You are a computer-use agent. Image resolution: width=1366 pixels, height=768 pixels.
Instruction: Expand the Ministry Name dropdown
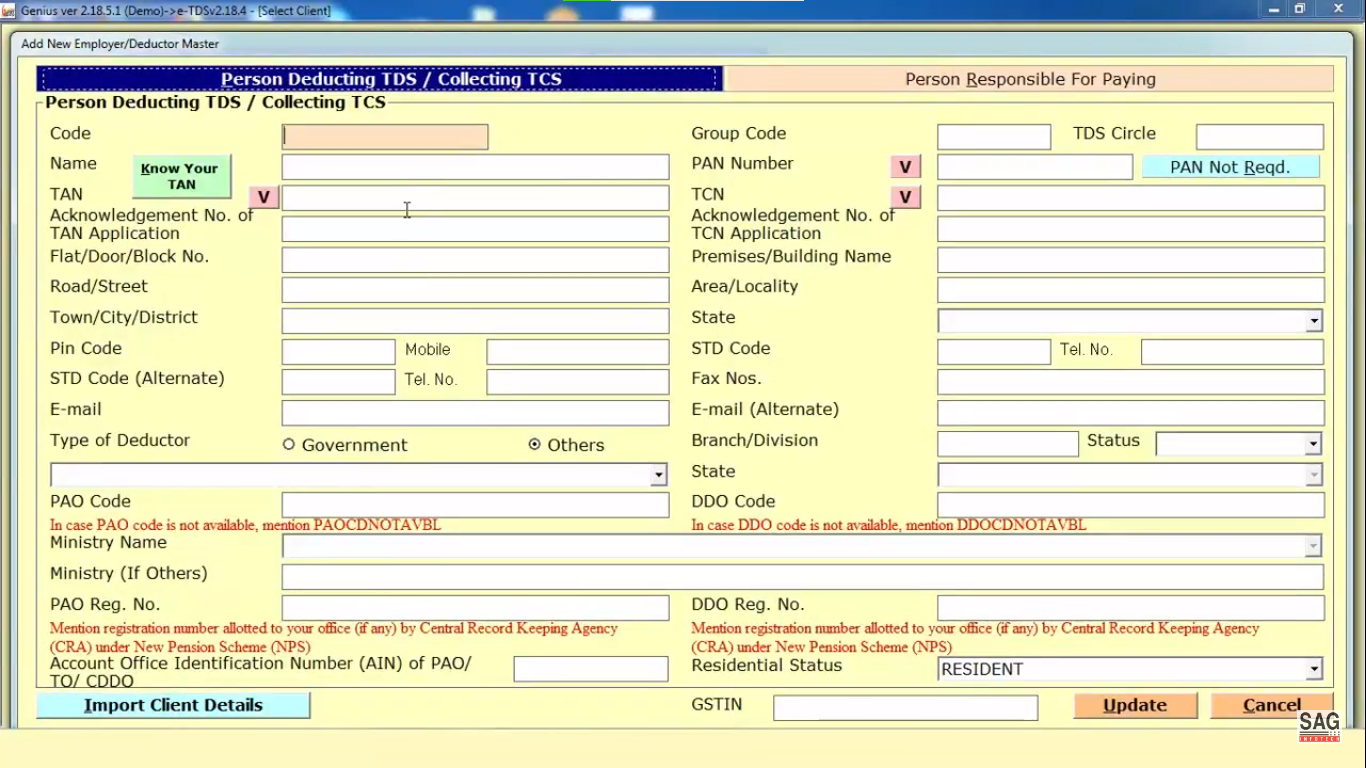pyautogui.click(x=1311, y=546)
